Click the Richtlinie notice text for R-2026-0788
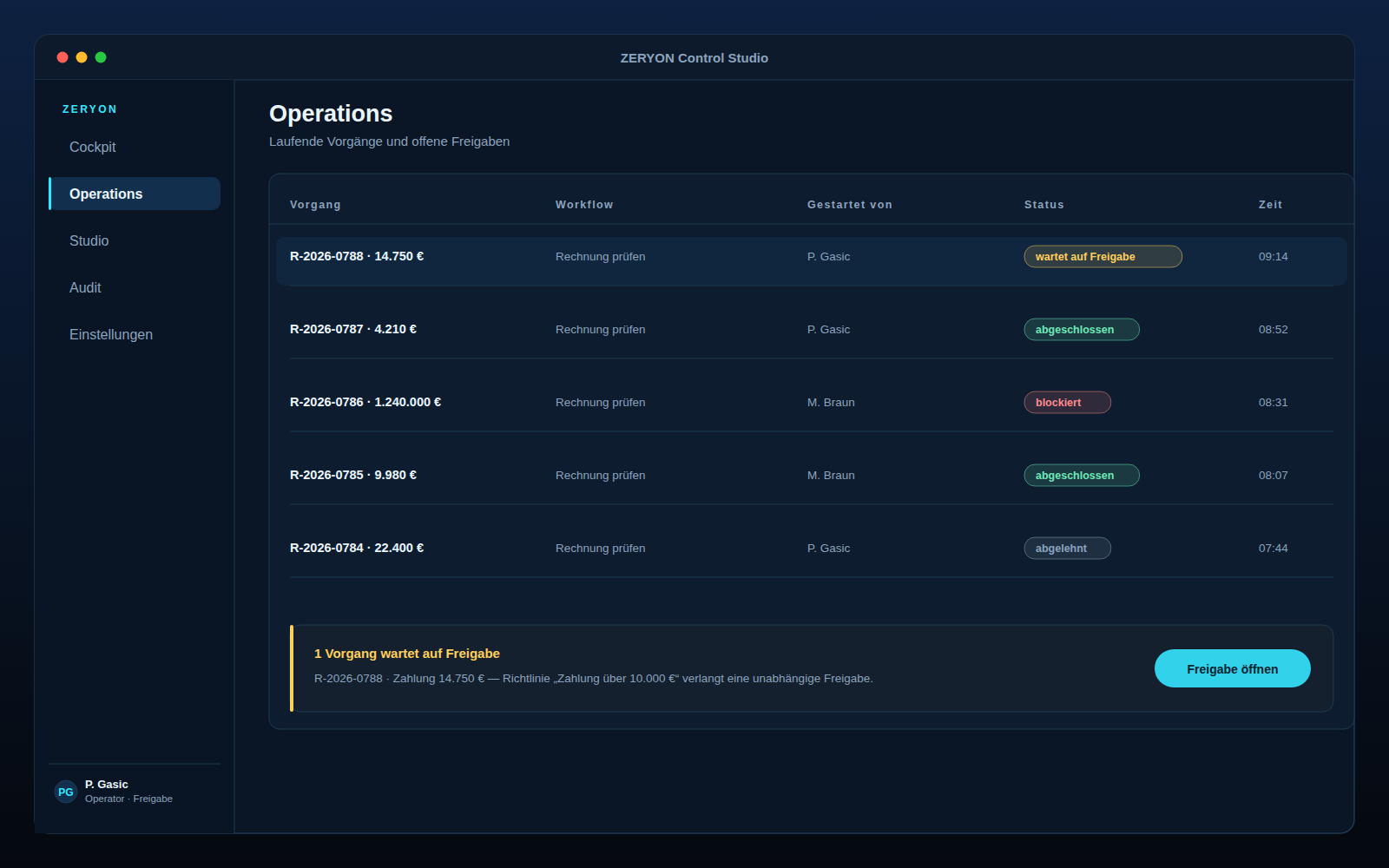The image size is (1389, 868). 593,679
